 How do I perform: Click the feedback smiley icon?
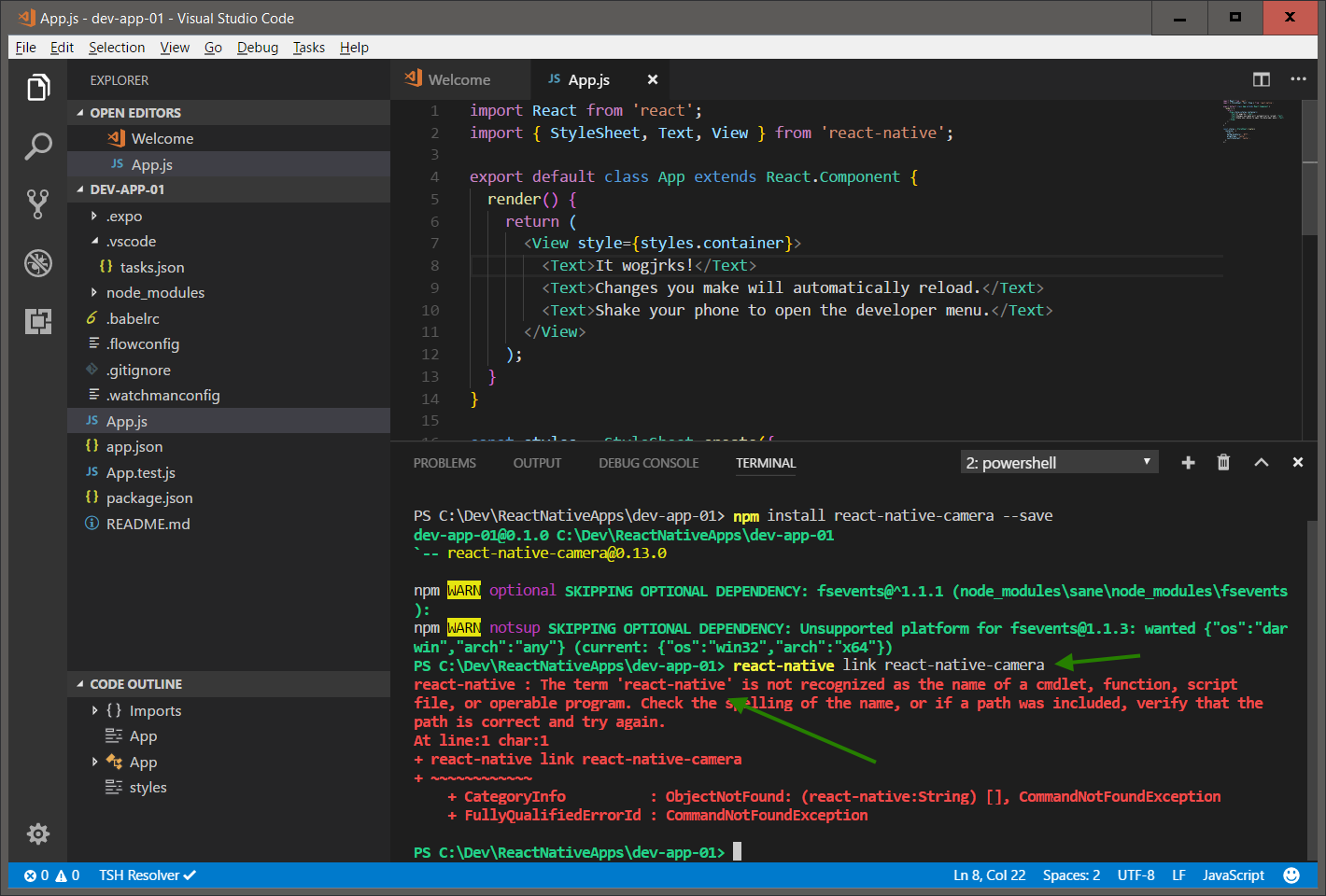(1291, 875)
